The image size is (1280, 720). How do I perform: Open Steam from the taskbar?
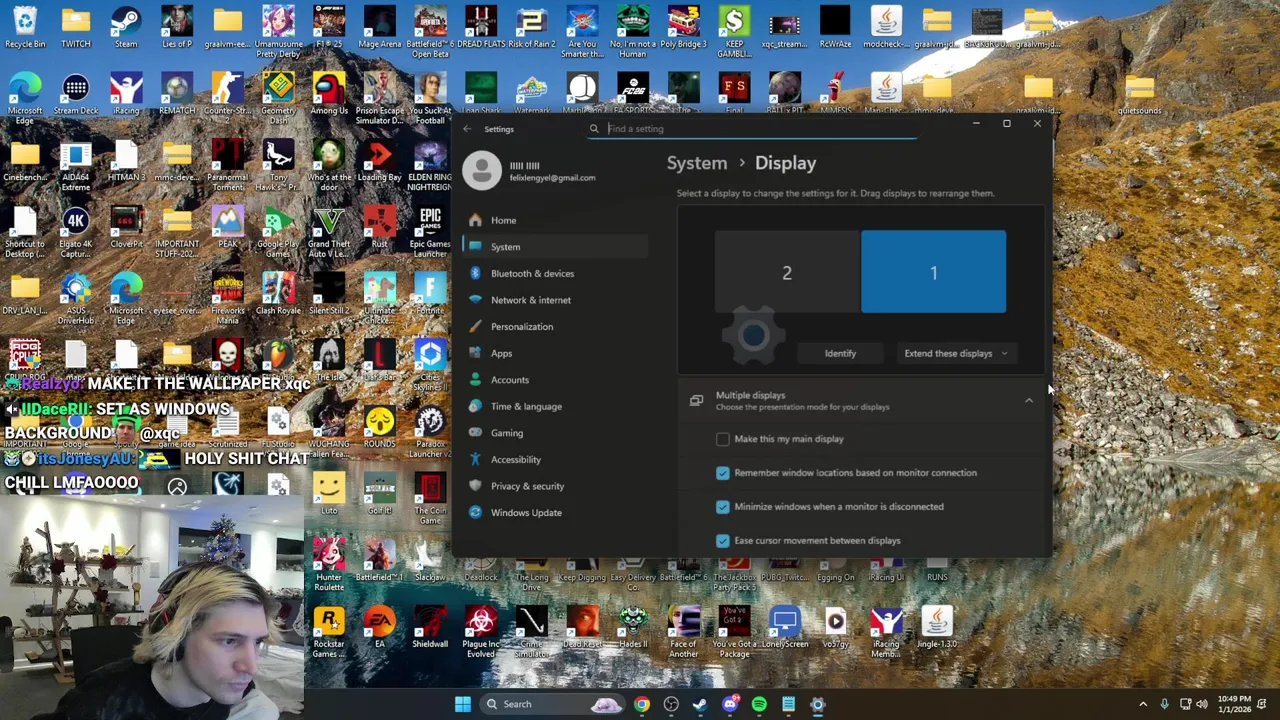(700, 704)
